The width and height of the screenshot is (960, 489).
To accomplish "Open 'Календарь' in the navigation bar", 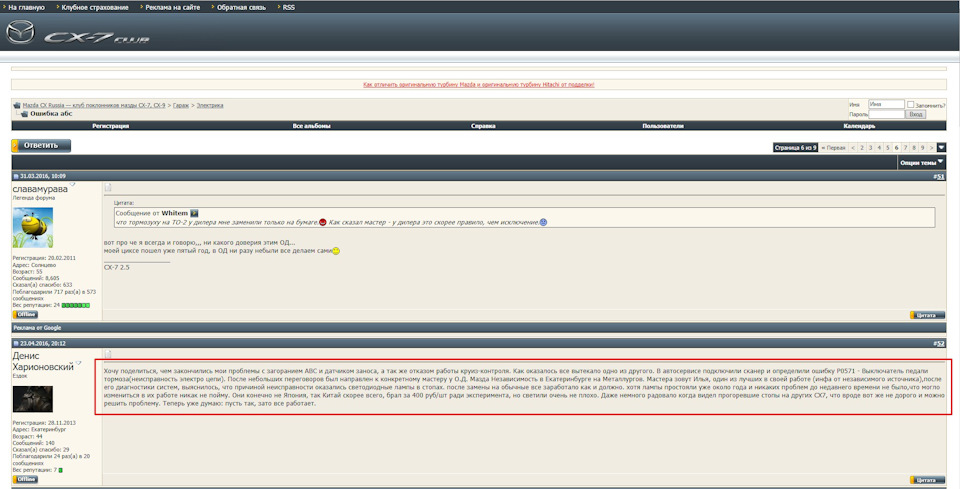I will (859, 126).
